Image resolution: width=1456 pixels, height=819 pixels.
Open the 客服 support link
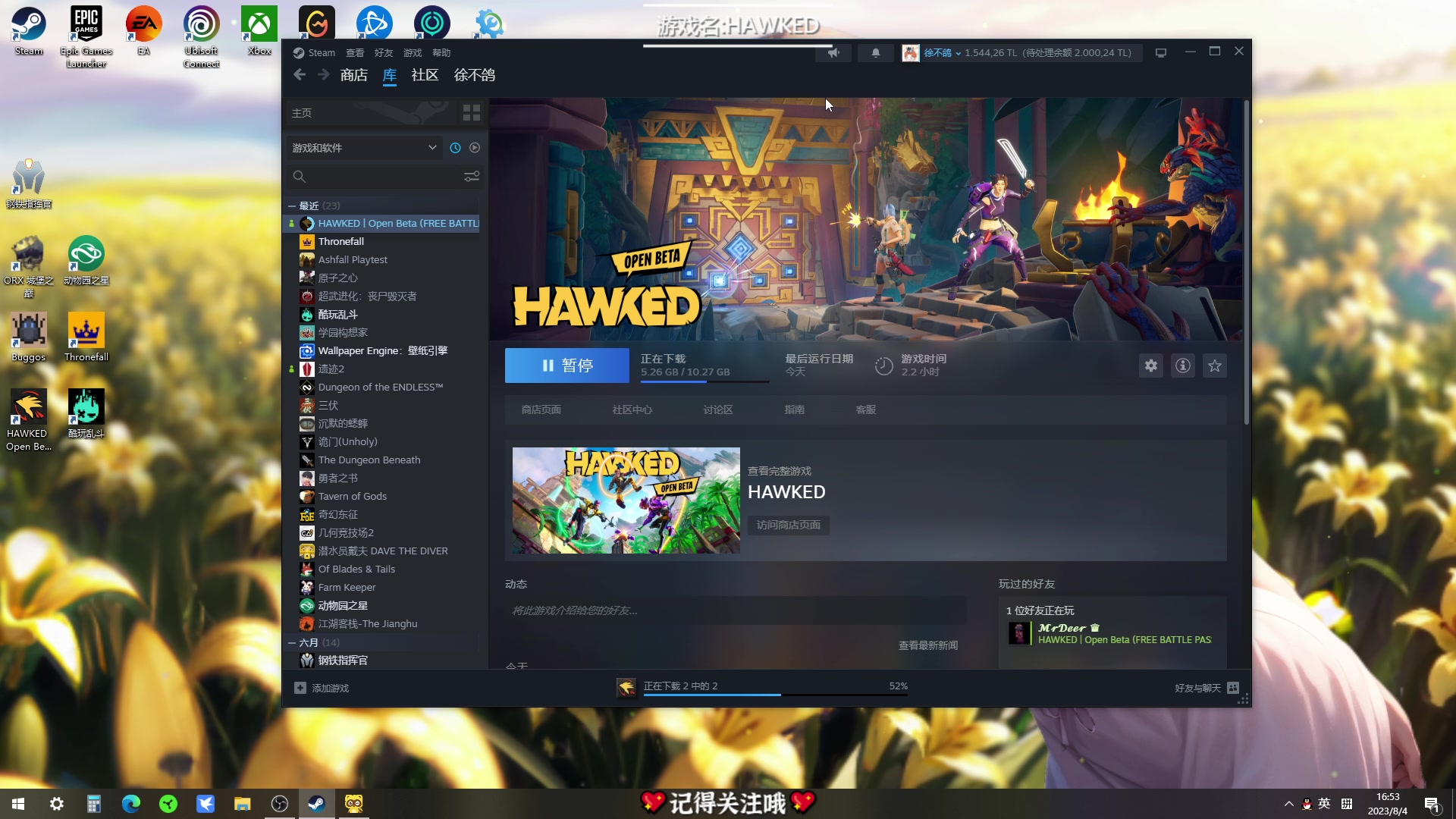[866, 409]
